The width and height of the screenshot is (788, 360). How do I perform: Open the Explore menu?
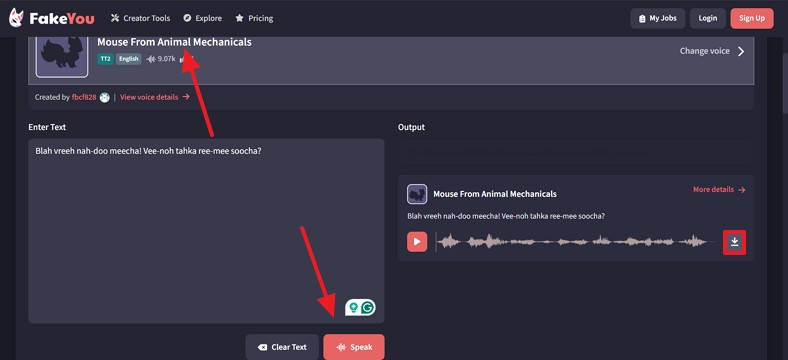(203, 18)
